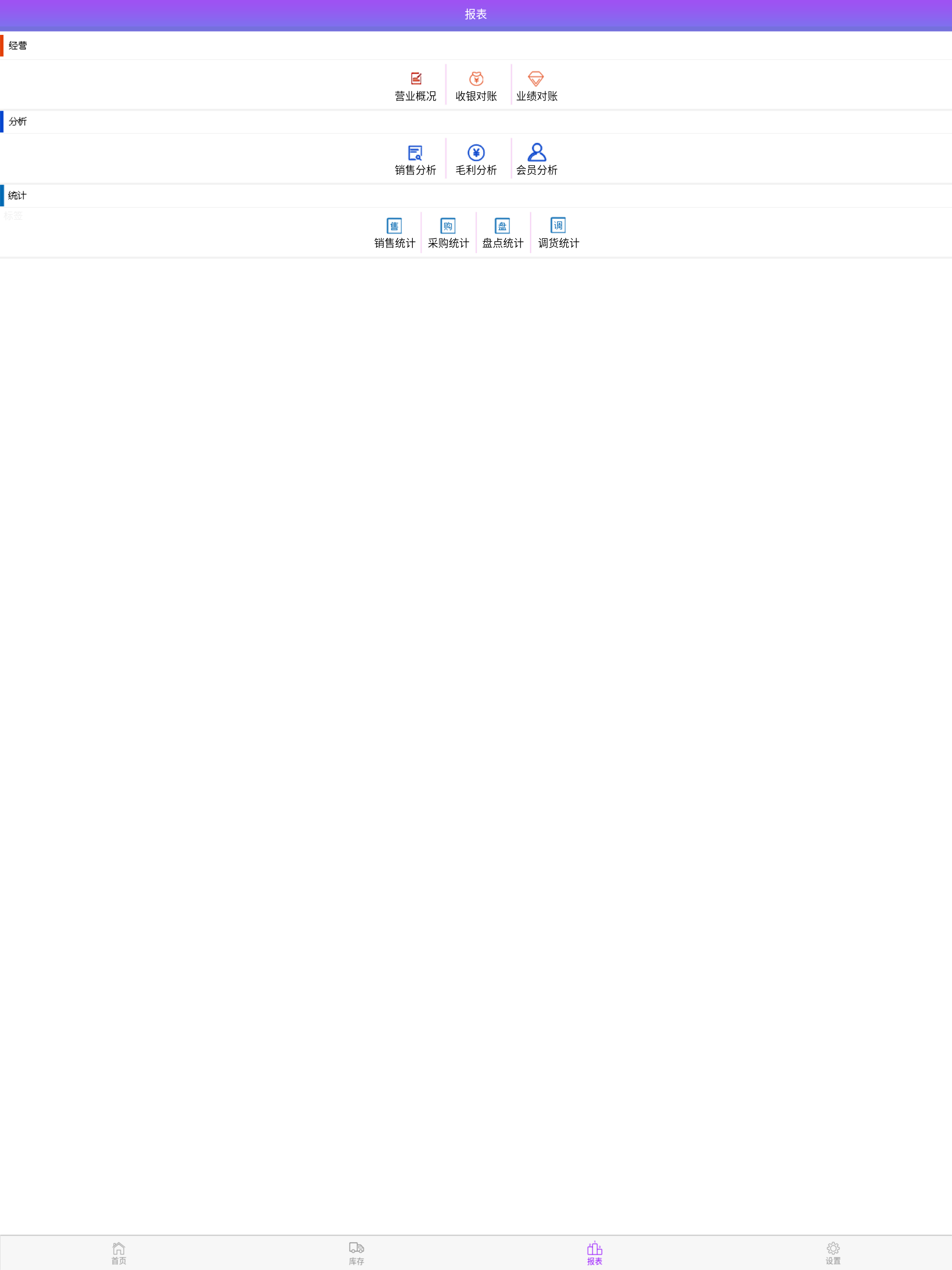The width and height of the screenshot is (952, 1270).
Task: Click the 经营 section header
Action: click(18, 46)
